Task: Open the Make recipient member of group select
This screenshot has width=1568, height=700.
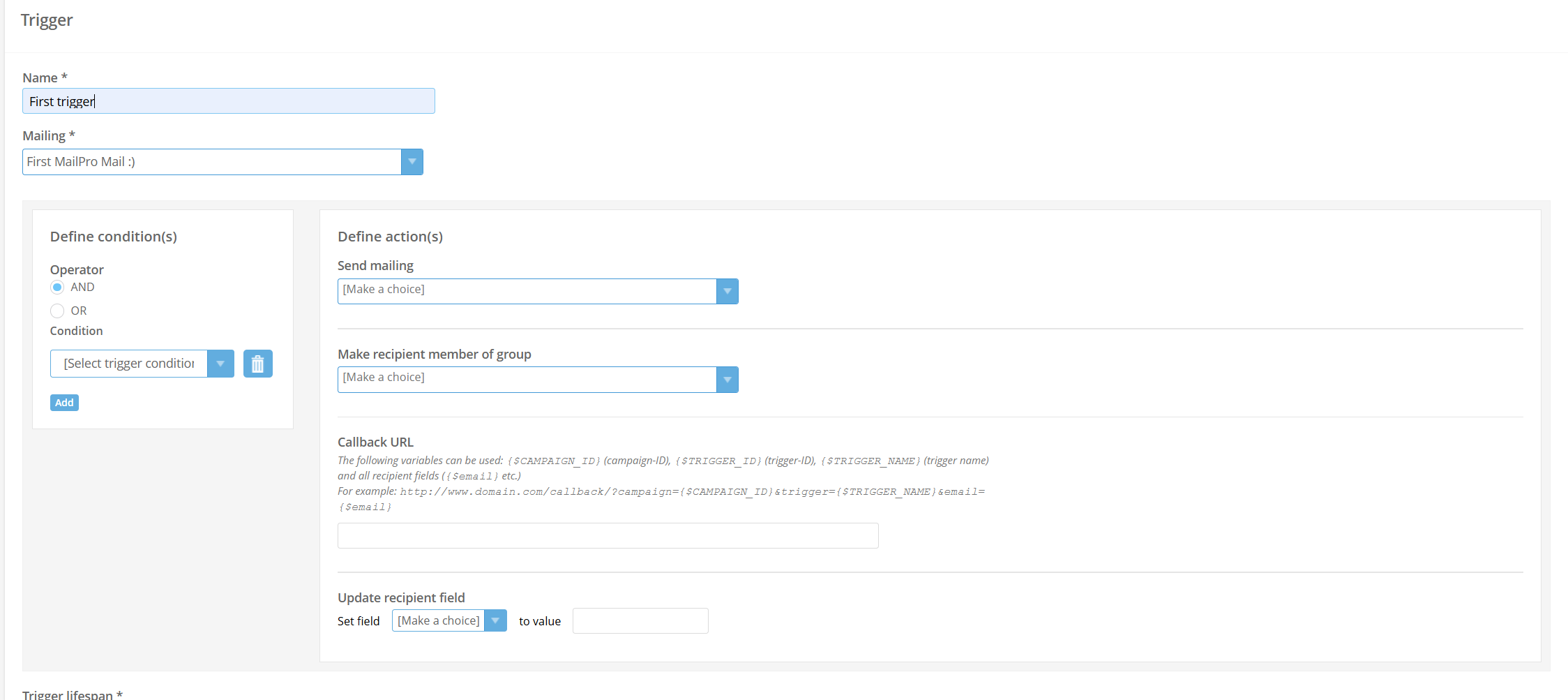Action: [x=527, y=380]
